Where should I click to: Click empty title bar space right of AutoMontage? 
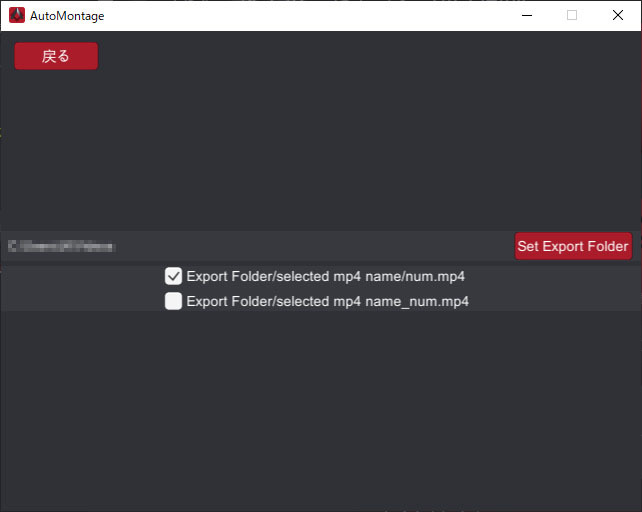(300, 15)
